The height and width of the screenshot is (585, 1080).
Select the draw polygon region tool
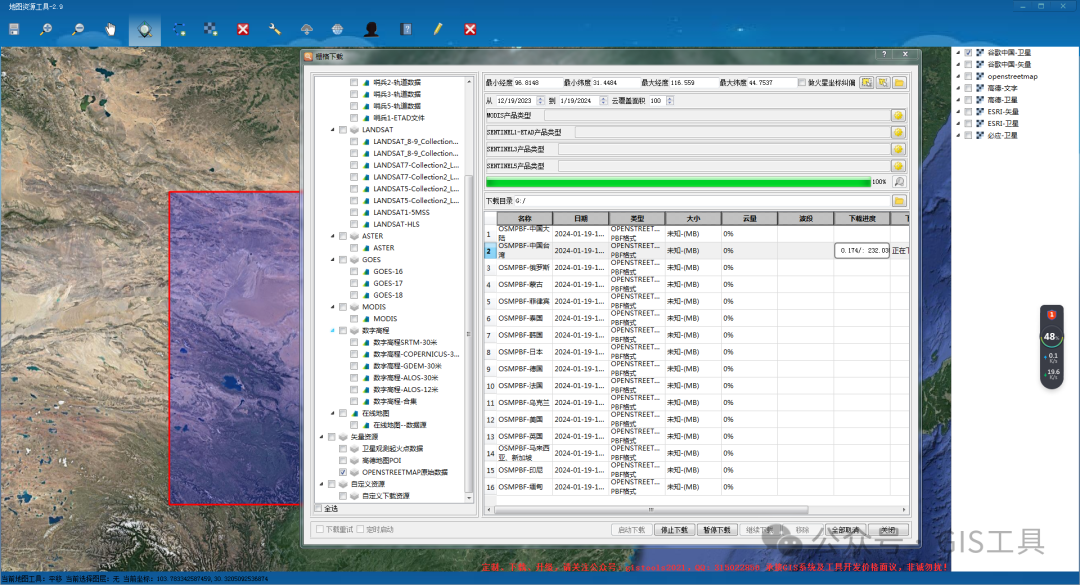point(179,30)
